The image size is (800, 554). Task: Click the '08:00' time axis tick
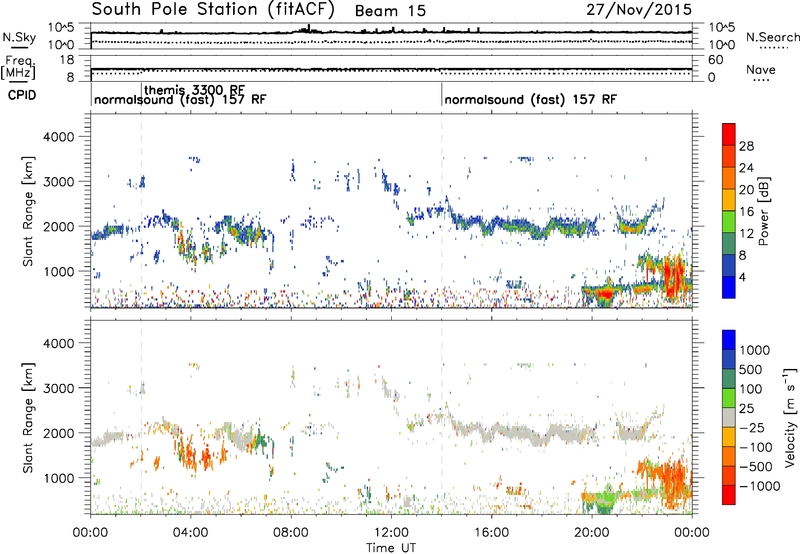(291, 533)
